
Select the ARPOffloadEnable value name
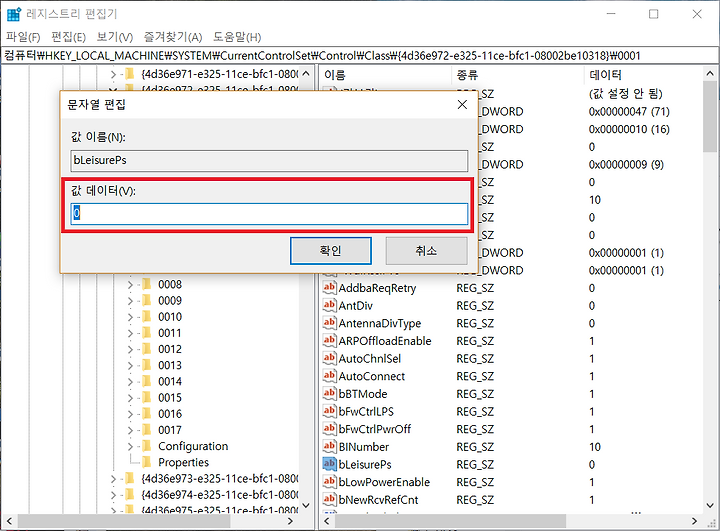[385, 341]
